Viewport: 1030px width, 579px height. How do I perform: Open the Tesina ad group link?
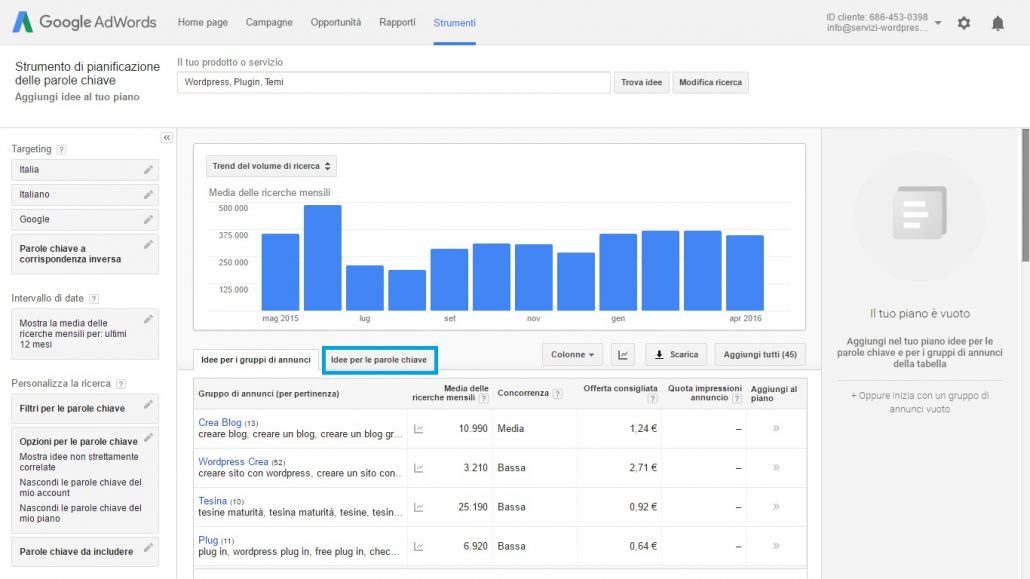coord(212,501)
